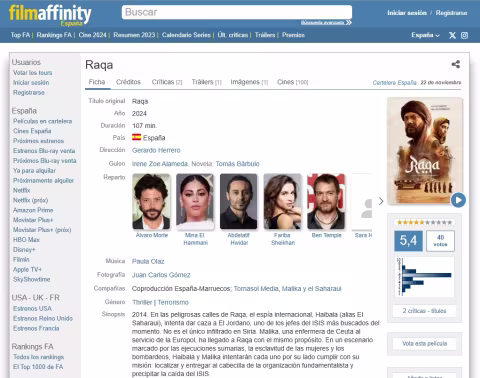480x378 pixels.
Task: Open the Netflix link in the sidebar
Action: (22, 190)
